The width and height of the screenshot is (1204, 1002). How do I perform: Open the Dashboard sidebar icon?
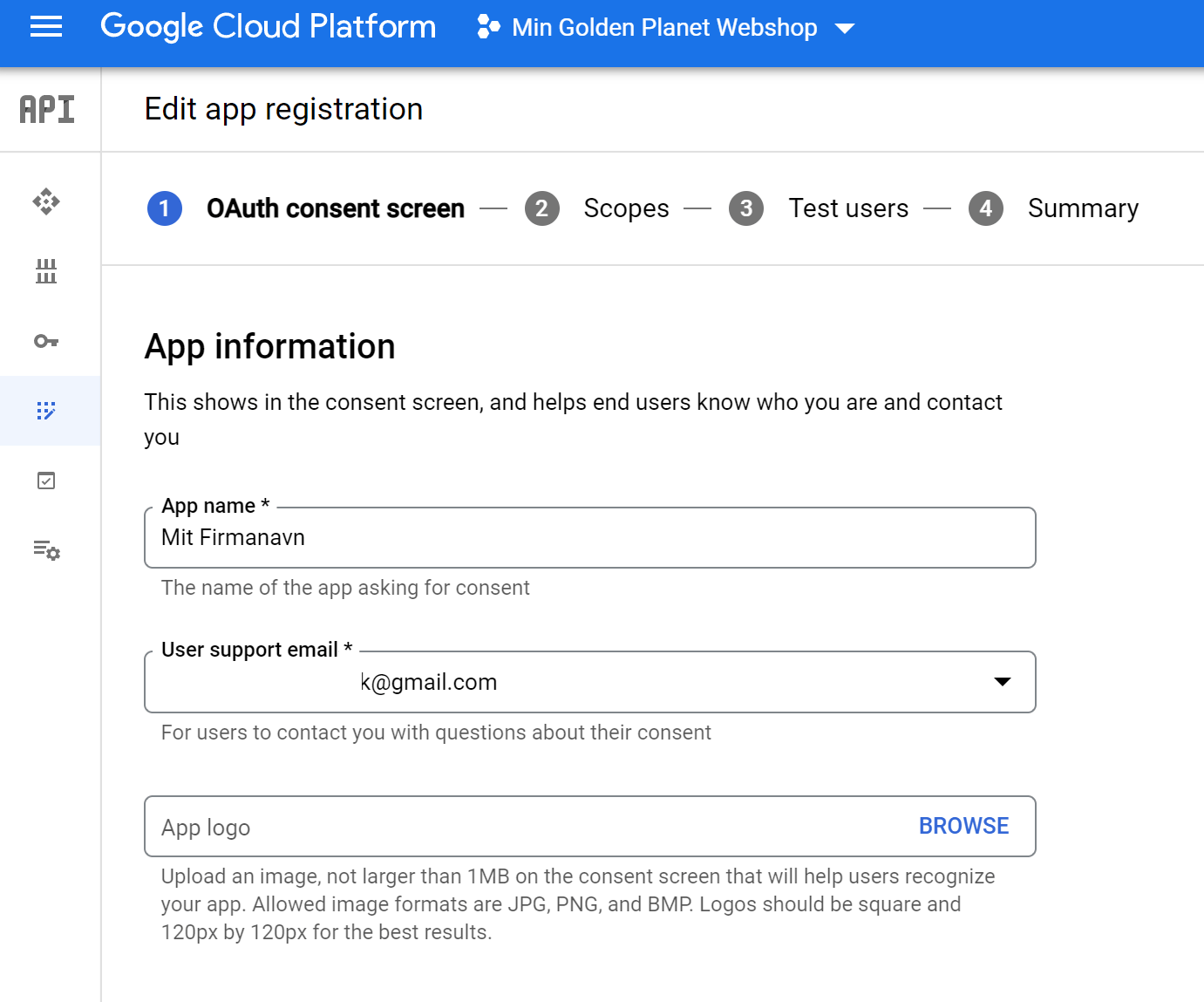pyautogui.click(x=46, y=202)
